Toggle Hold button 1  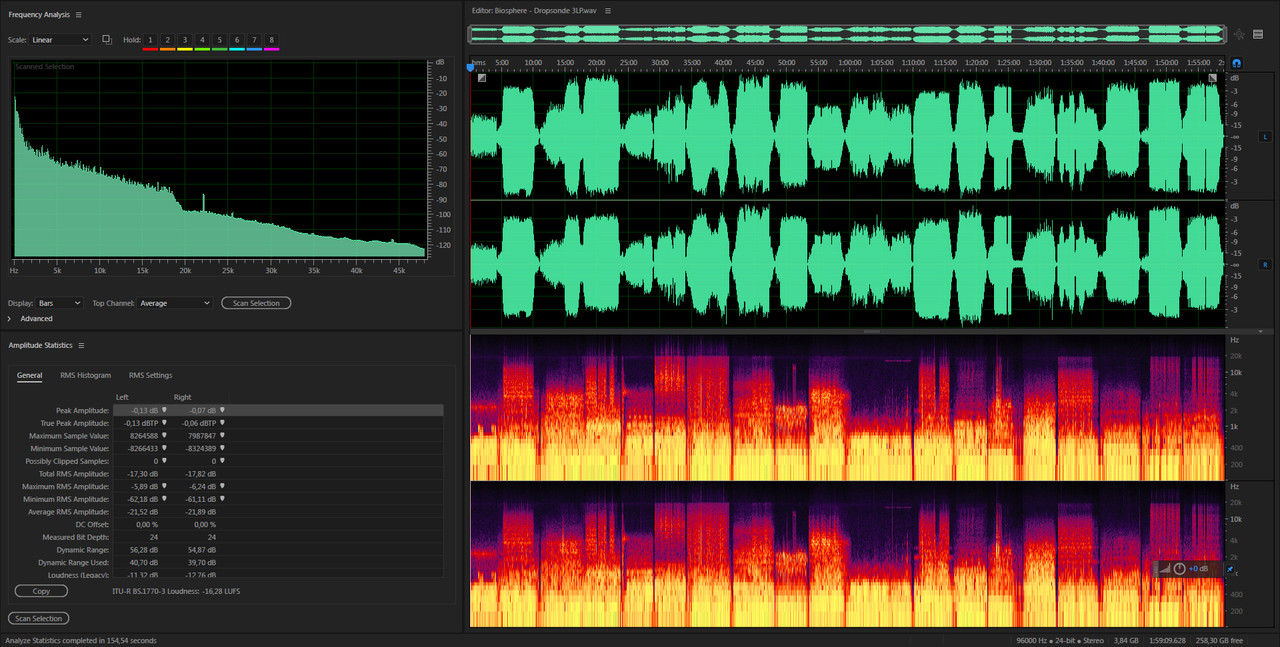150,40
